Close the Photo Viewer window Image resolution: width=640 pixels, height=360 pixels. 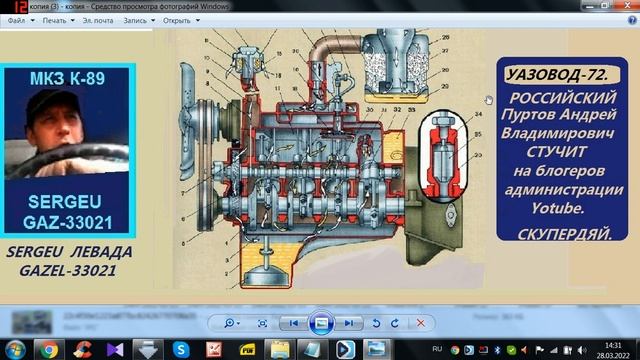(626, 6)
